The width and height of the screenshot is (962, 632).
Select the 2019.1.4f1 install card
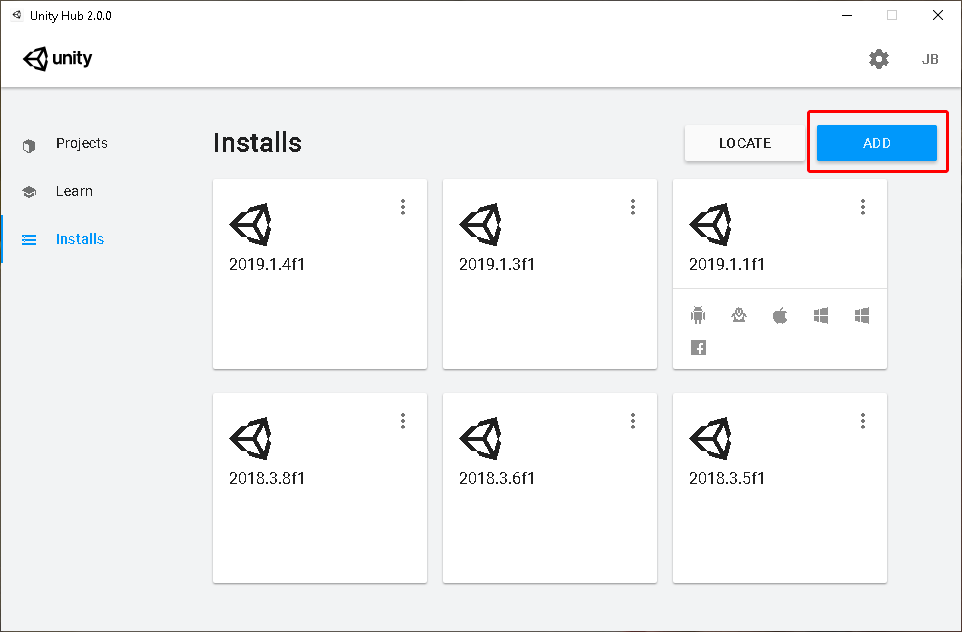coord(320,274)
